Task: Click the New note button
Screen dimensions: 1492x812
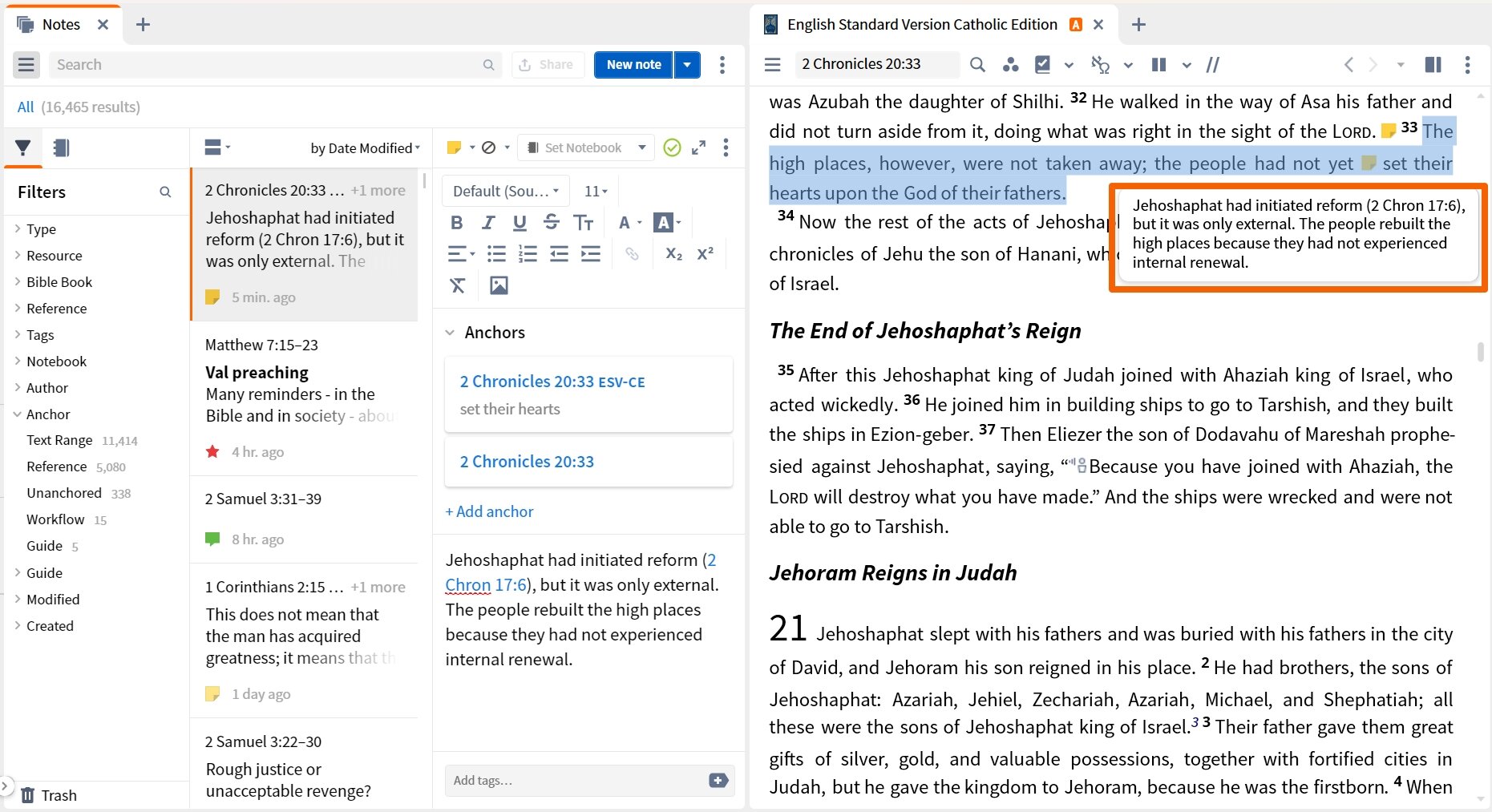Action: [633, 64]
